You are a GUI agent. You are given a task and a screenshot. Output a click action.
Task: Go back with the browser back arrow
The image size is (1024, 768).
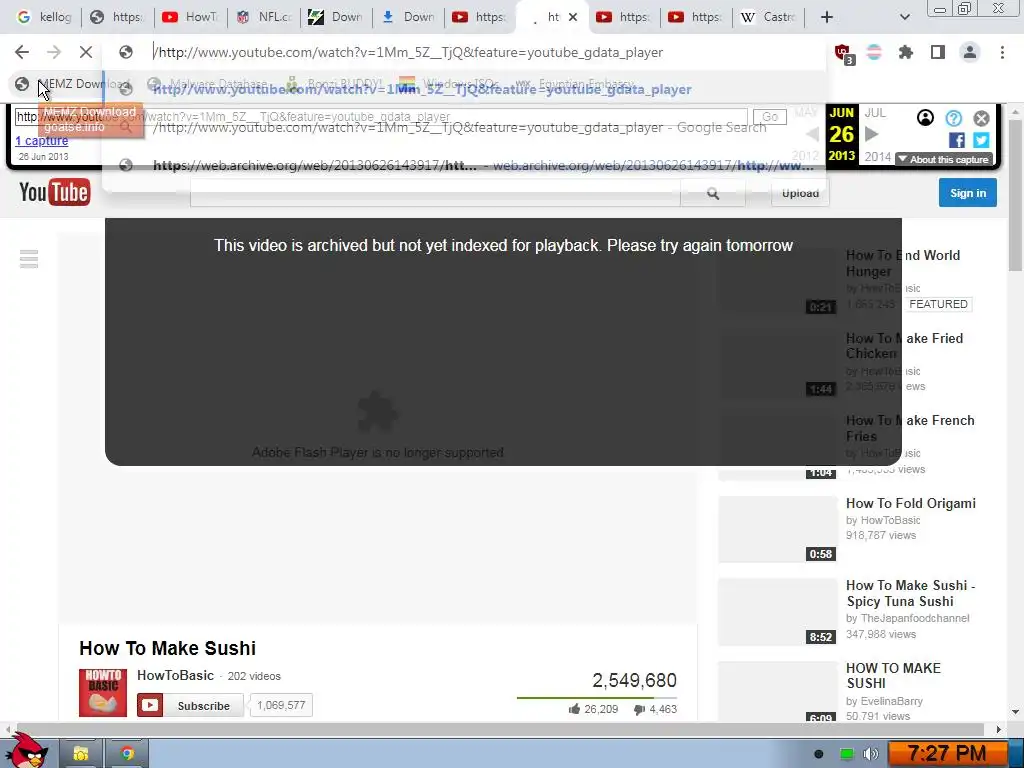point(22,52)
